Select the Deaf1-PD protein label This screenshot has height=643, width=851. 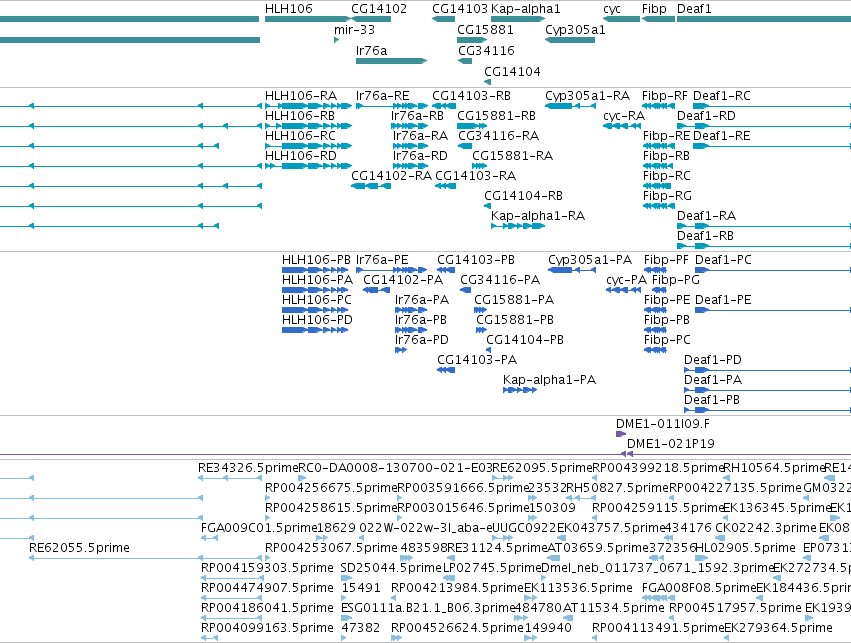pyautogui.click(x=713, y=360)
